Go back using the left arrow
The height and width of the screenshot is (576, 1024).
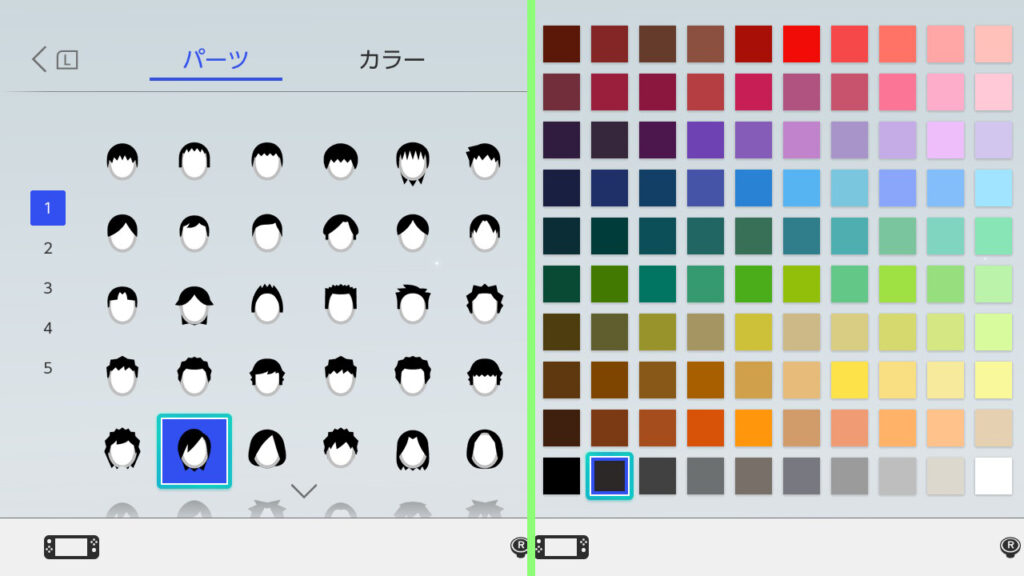[39, 59]
